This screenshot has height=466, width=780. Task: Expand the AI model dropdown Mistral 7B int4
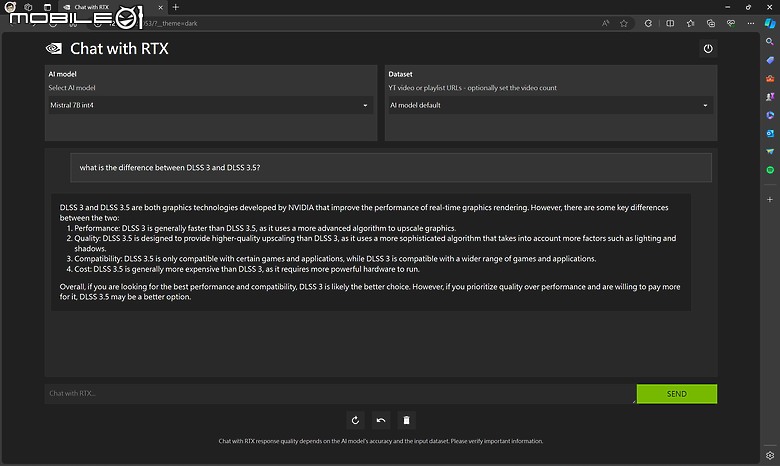(x=210, y=105)
